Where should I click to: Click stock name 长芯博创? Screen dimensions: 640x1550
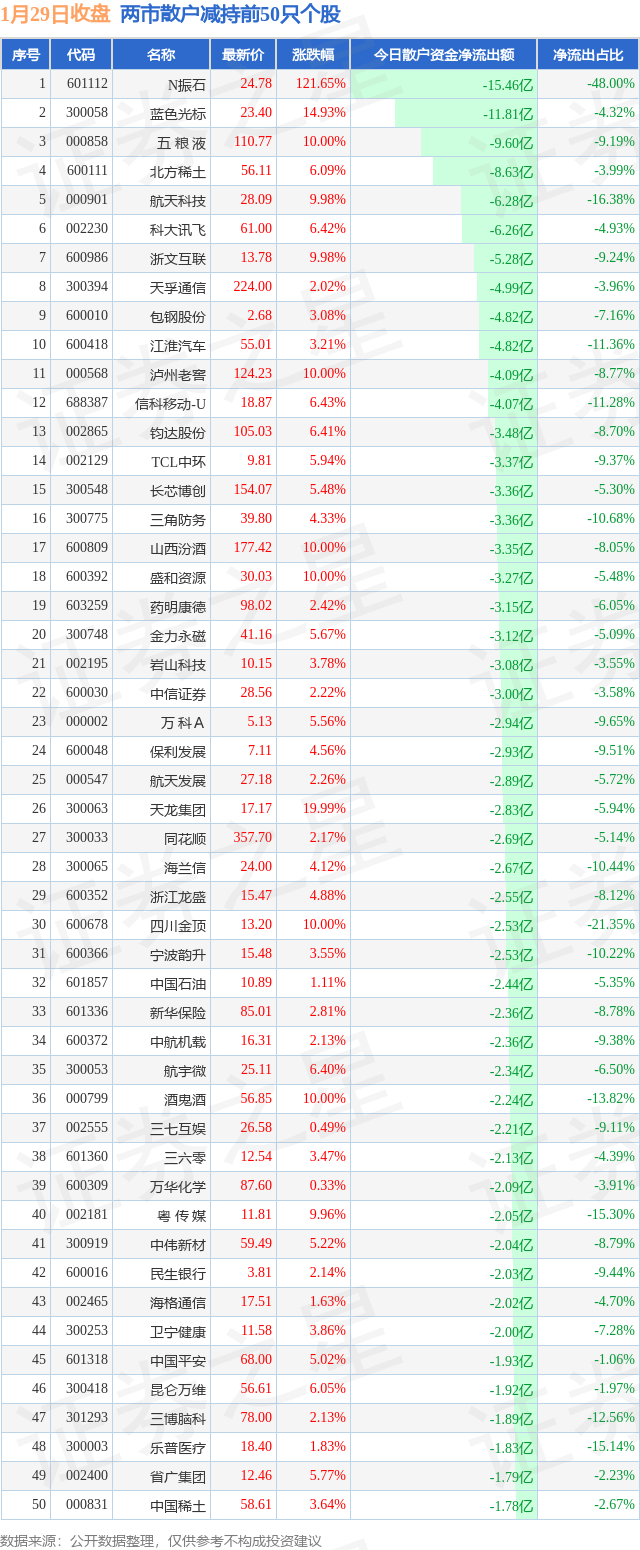click(178, 490)
